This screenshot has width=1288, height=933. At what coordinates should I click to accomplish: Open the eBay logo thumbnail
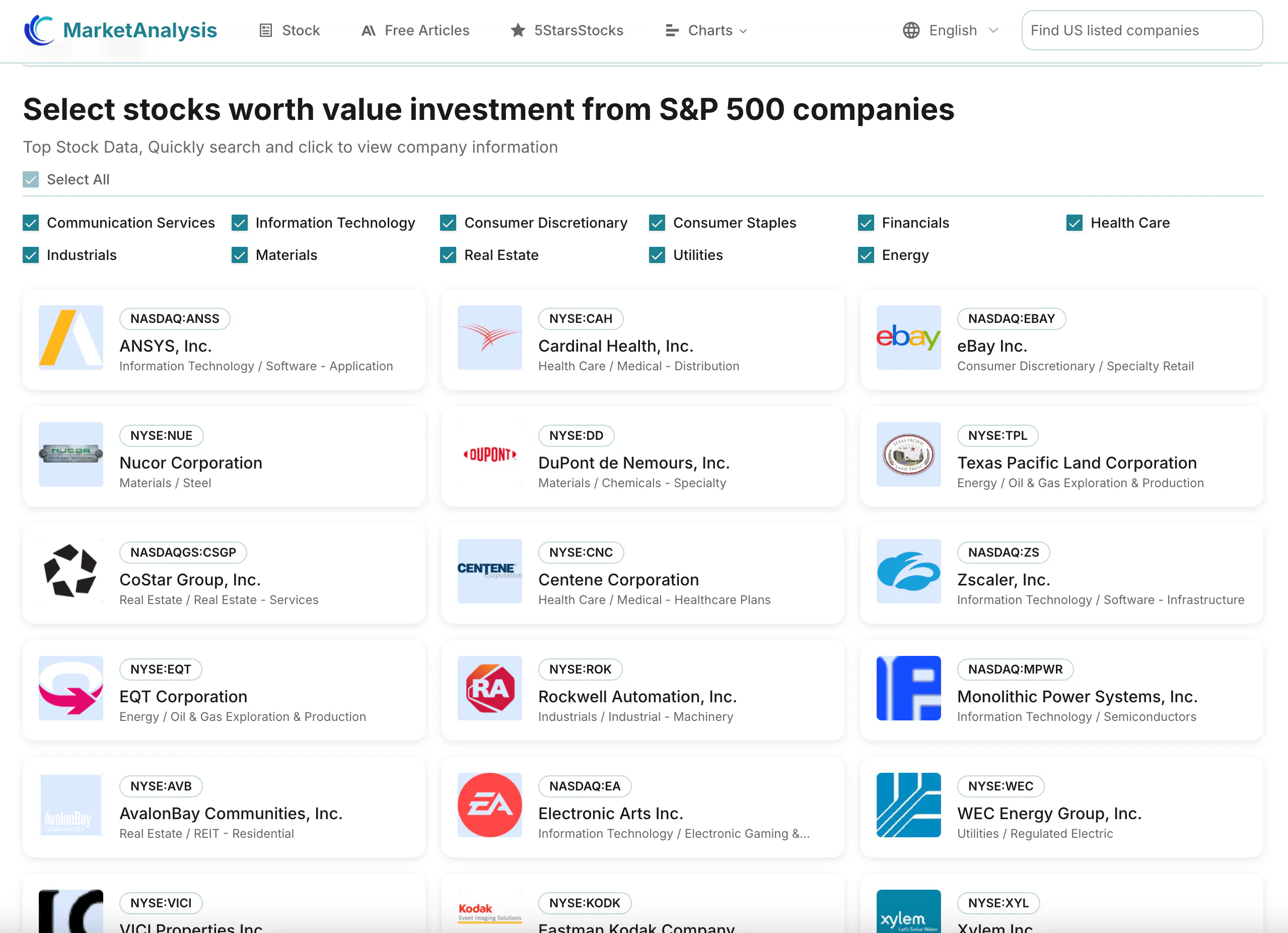tap(909, 338)
